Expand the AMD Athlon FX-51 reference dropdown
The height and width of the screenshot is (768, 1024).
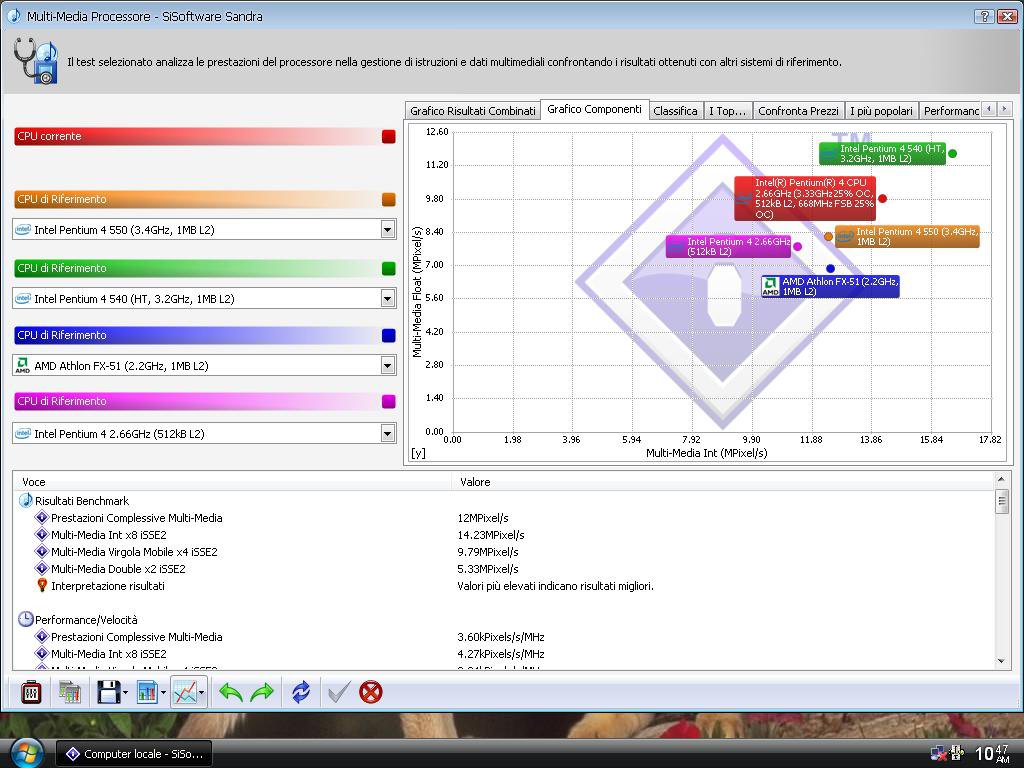[387, 366]
